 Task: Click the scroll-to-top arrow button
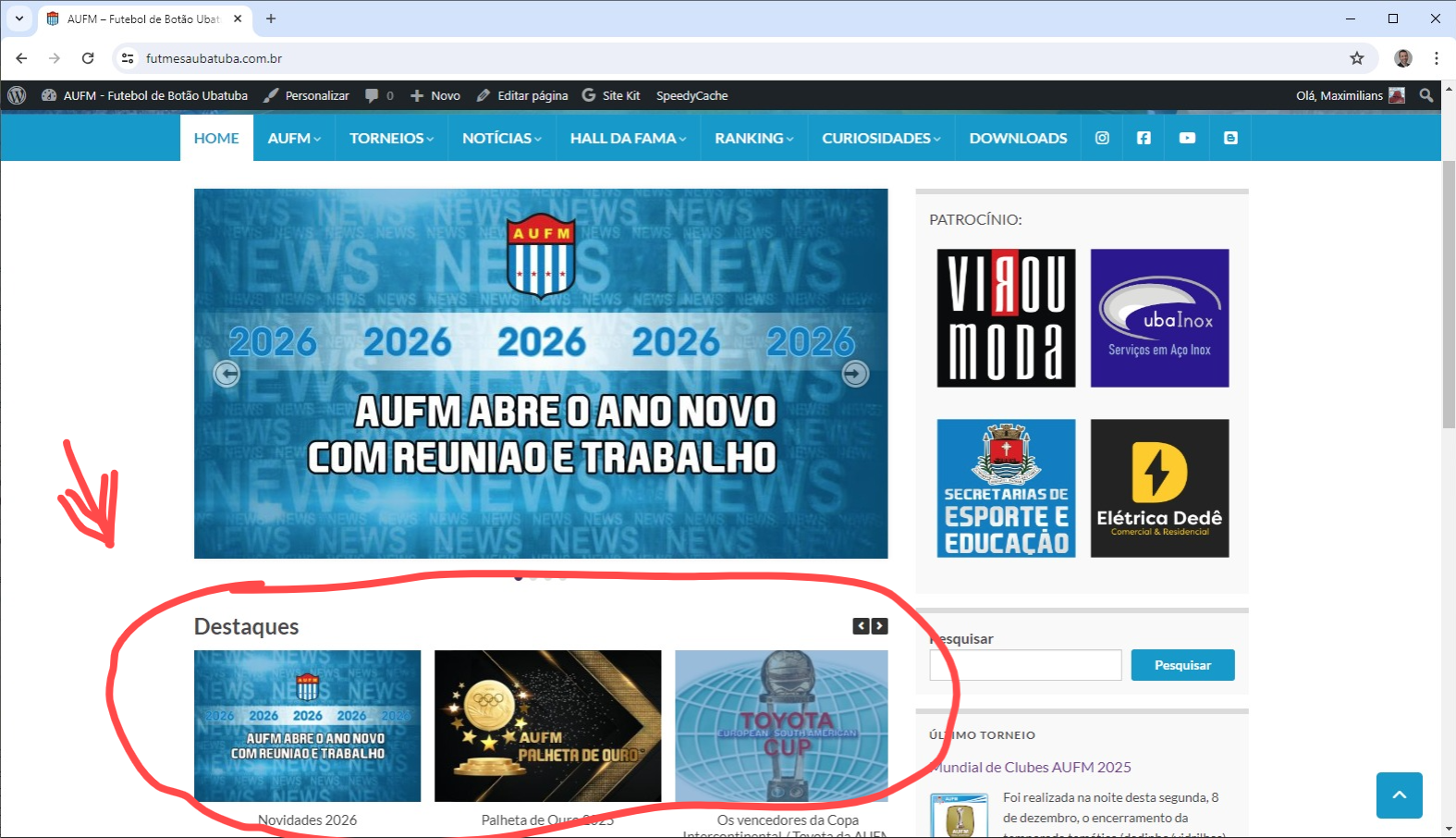1399,795
